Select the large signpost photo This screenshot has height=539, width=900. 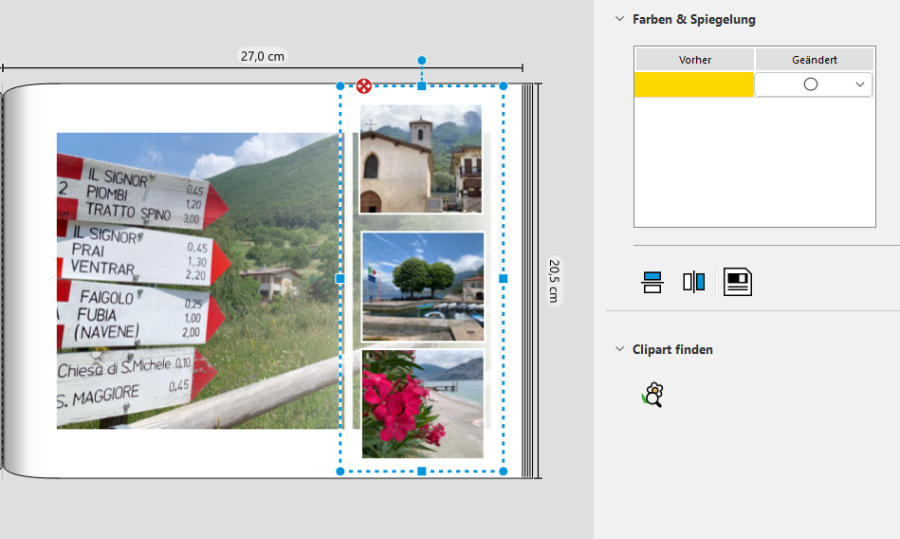click(199, 281)
